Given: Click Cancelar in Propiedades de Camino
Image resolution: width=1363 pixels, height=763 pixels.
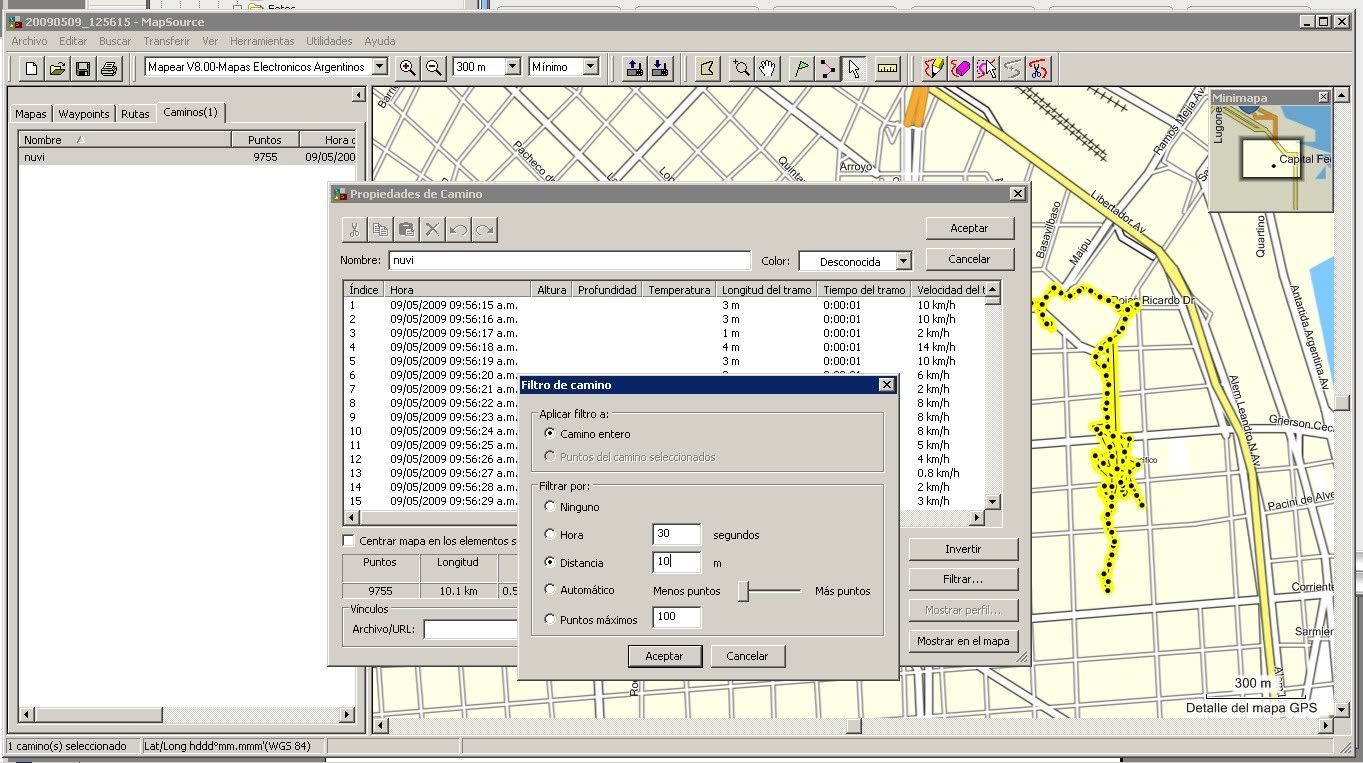Looking at the screenshot, I should point(969,259).
